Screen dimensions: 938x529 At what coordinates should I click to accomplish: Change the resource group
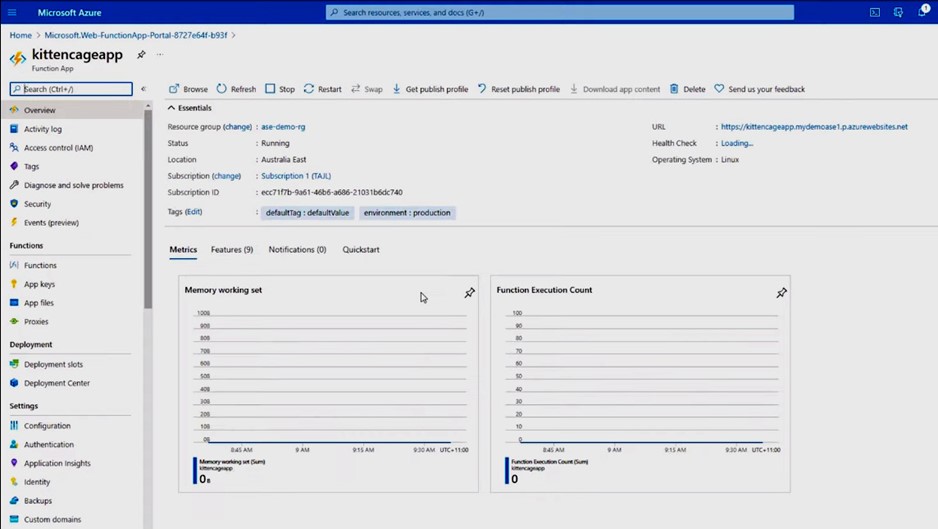(x=237, y=127)
